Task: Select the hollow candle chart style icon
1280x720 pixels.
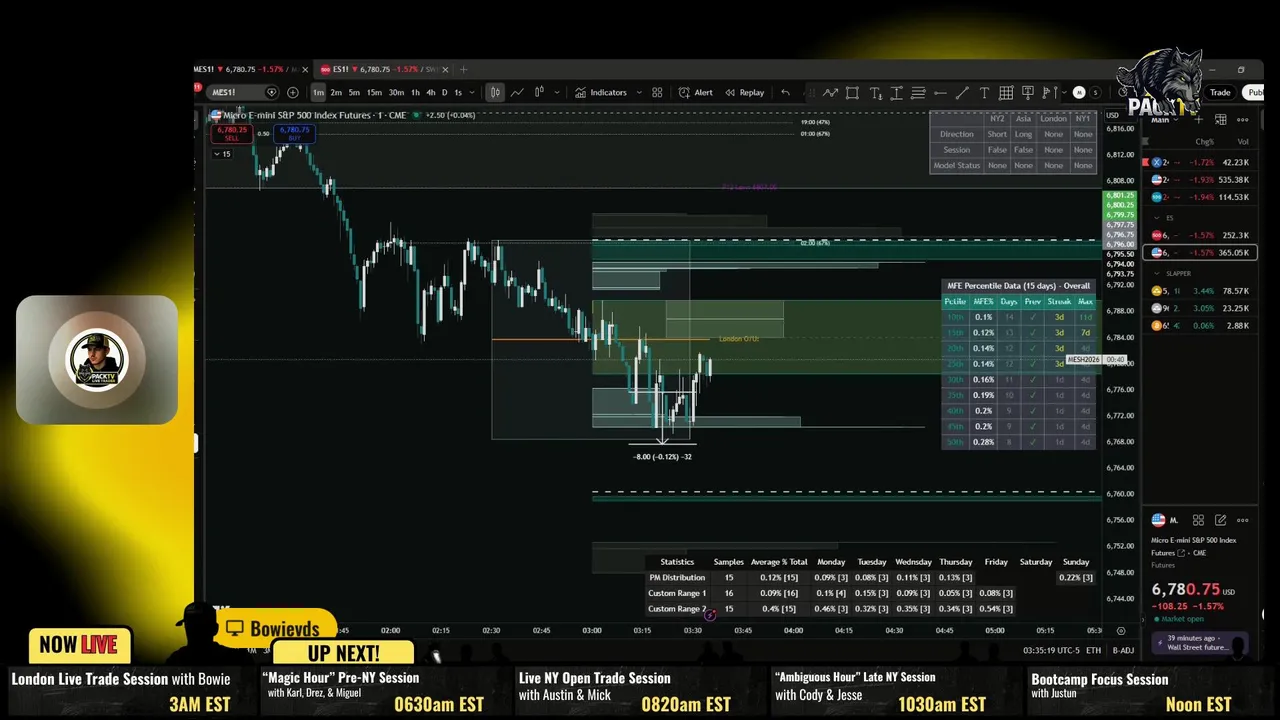Action: point(539,92)
